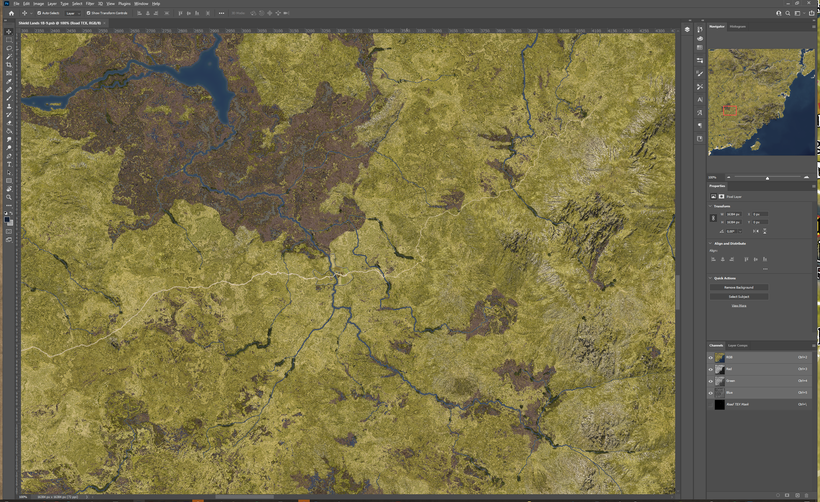Collapse the Quick Actions section
The width and height of the screenshot is (820, 502).
coord(711,278)
